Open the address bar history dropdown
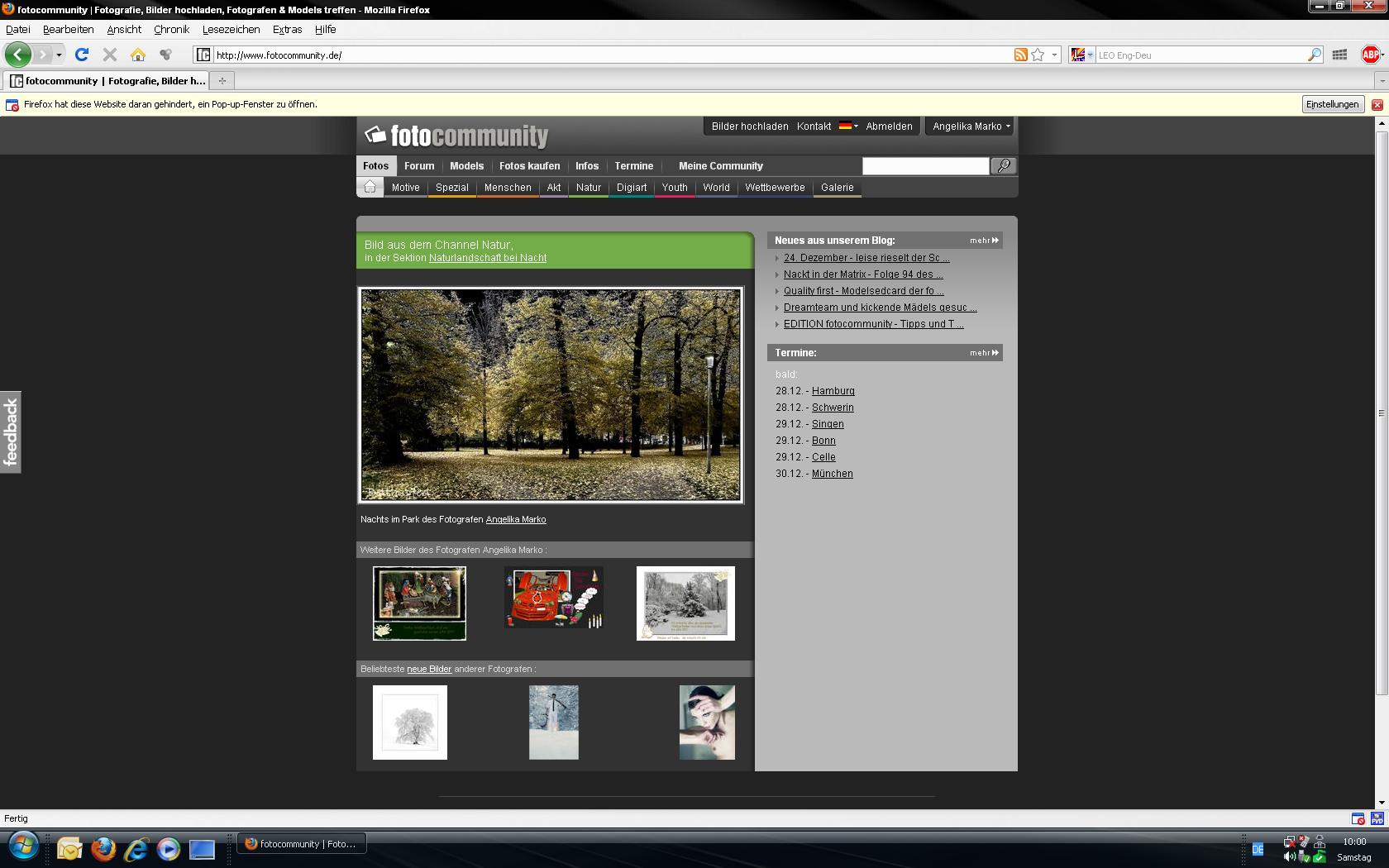1389x868 pixels. tap(1054, 55)
